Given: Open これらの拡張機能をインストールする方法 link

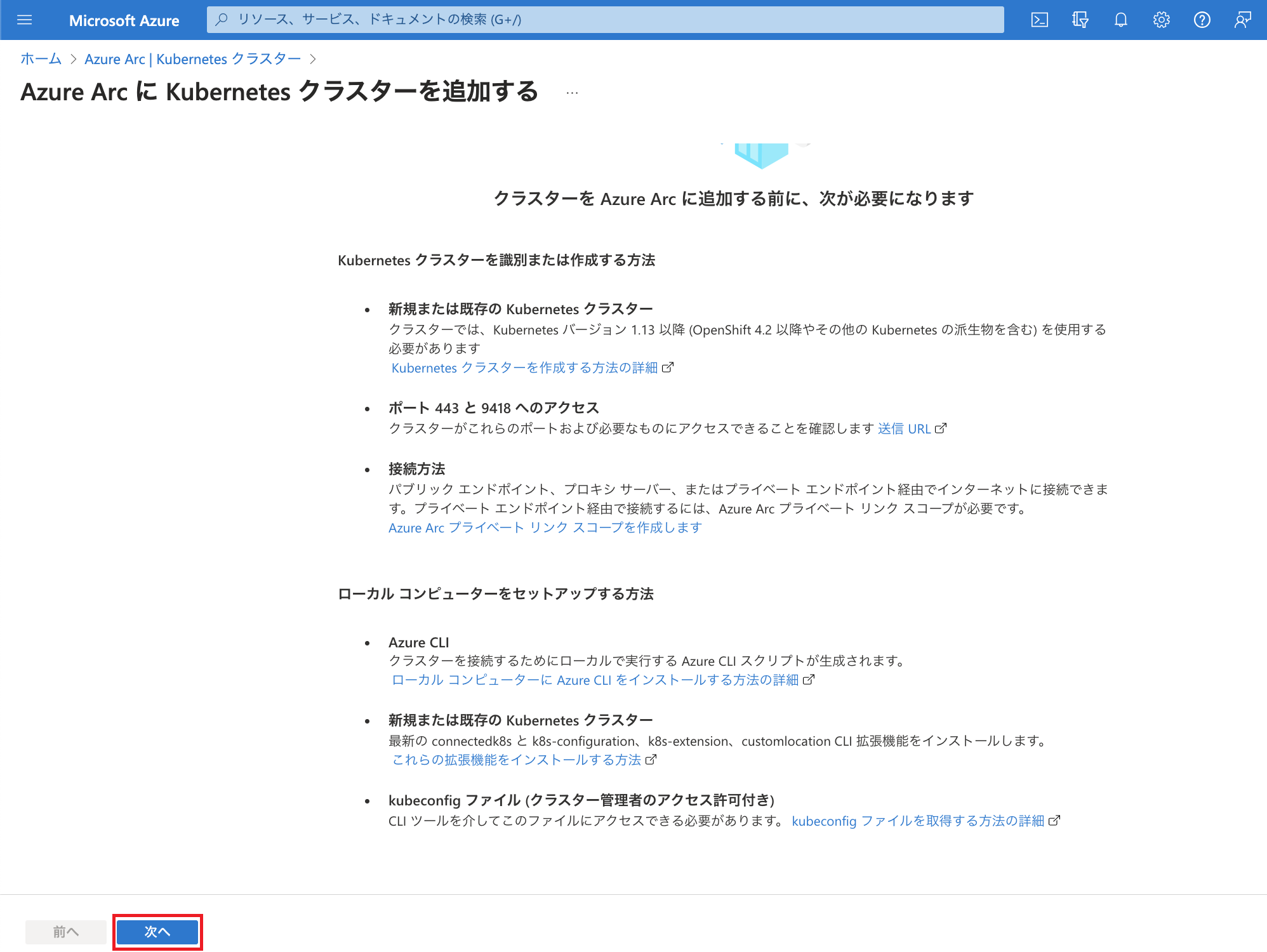Looking at the screenshot, I should [x=516, y=760].
